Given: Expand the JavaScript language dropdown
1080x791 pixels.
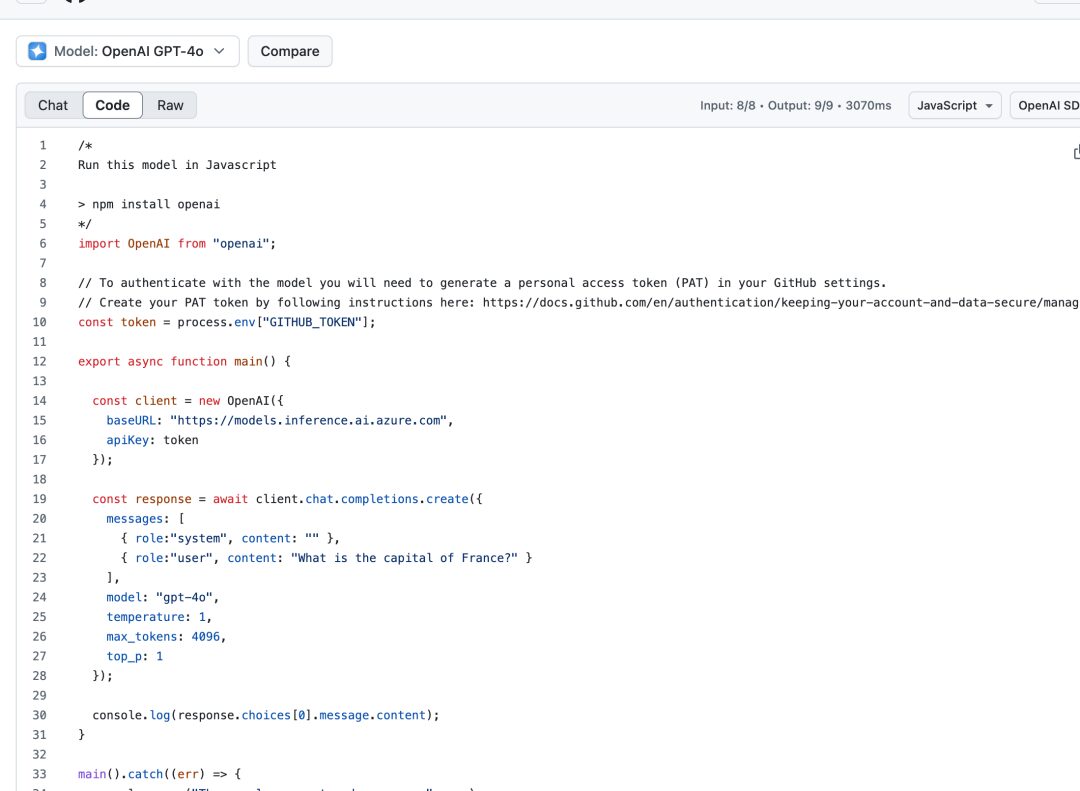Looking at the screenshot, I should pos(954,105).
